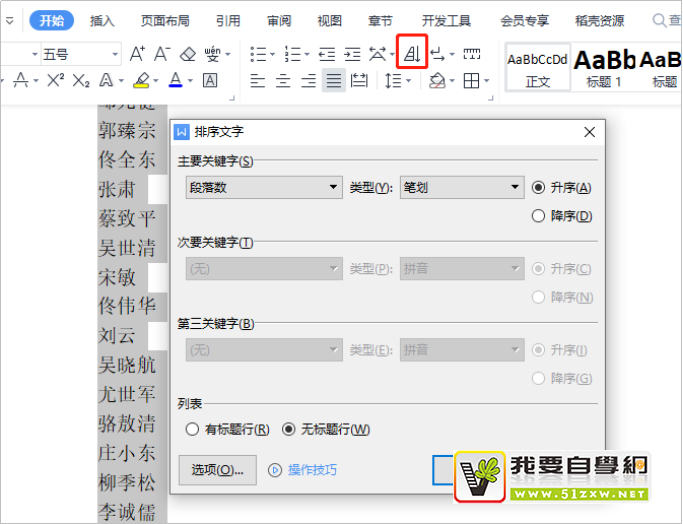
Task: Apply the 标题 1 style thumbnail
Action: point(604,67)
